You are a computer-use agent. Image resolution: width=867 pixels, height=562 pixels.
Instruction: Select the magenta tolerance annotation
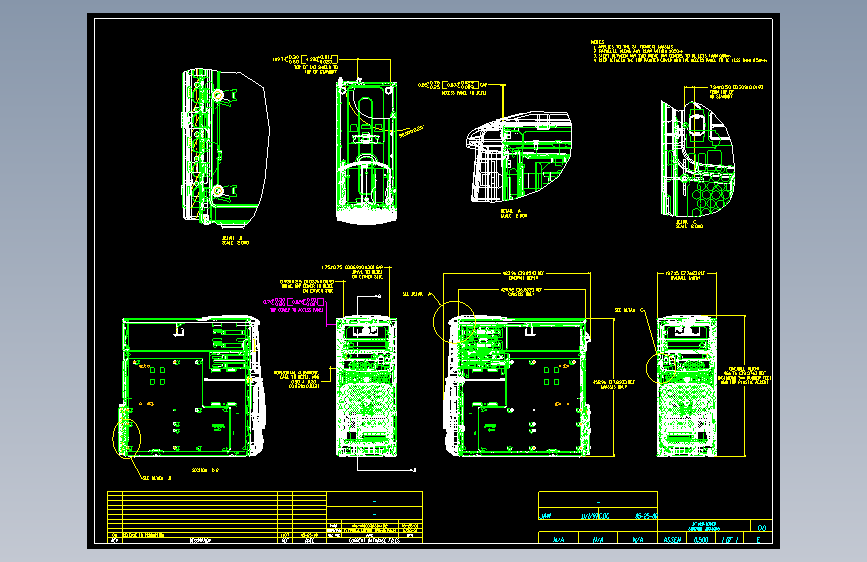294,305
